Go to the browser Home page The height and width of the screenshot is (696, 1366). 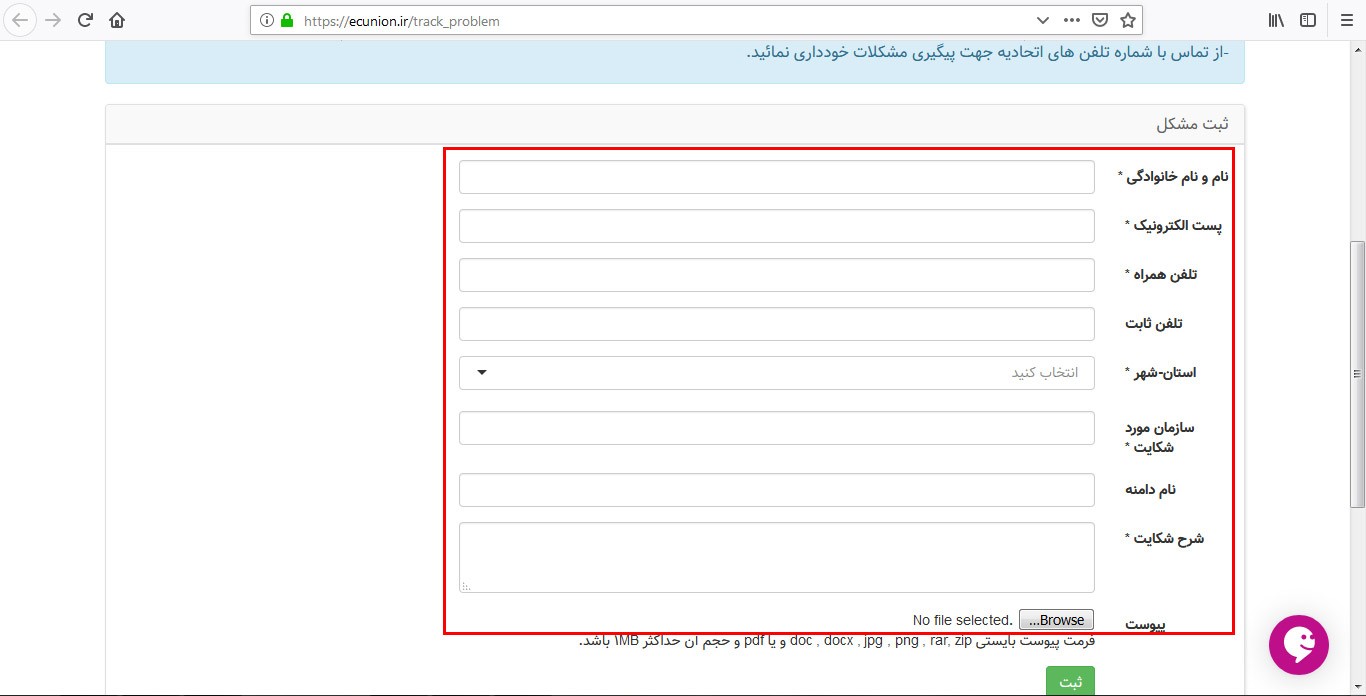[x=117, y=20]
